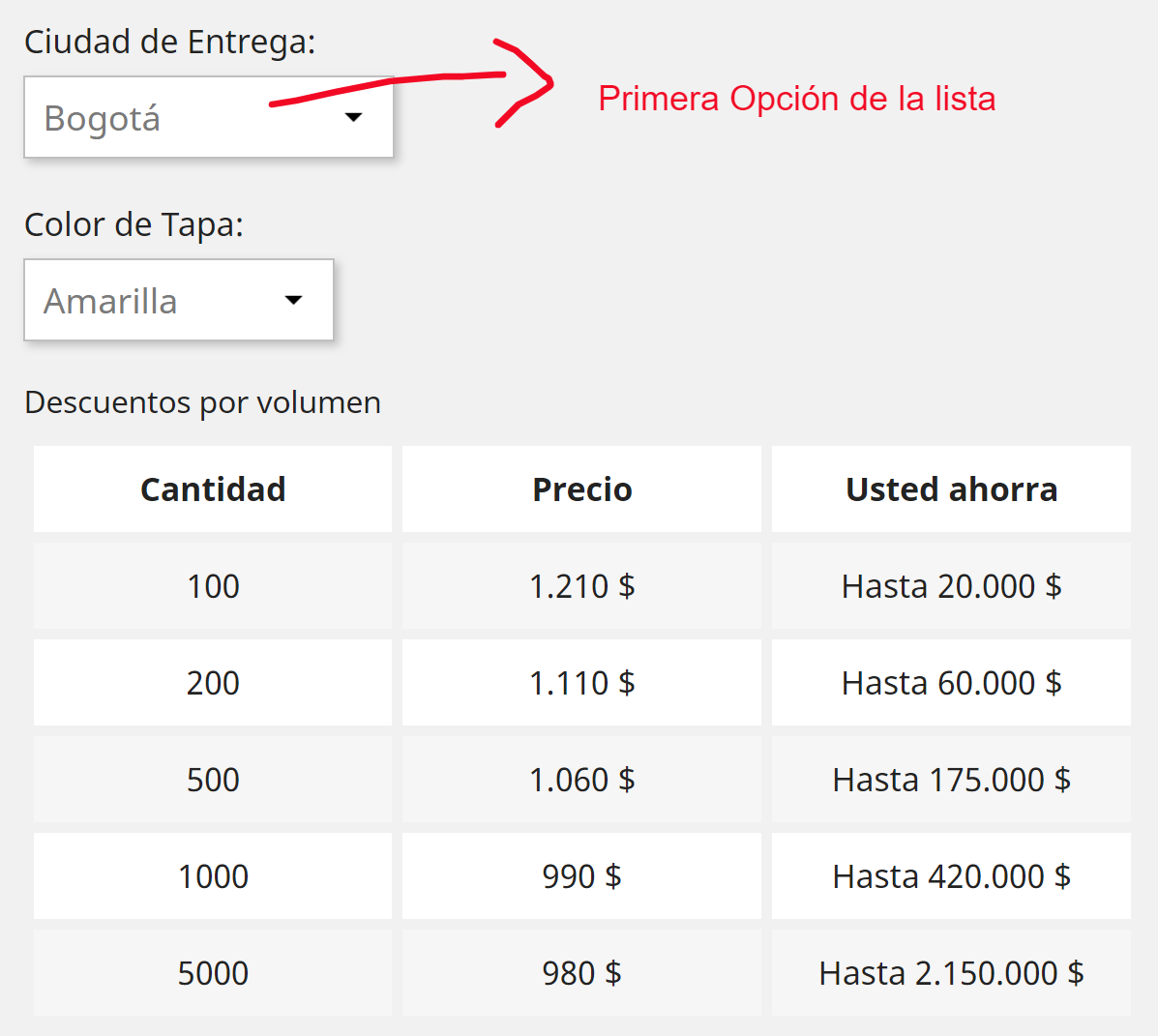Click the quantity 200 cell
The image size is (1158, 1036).
pos(213,682)
